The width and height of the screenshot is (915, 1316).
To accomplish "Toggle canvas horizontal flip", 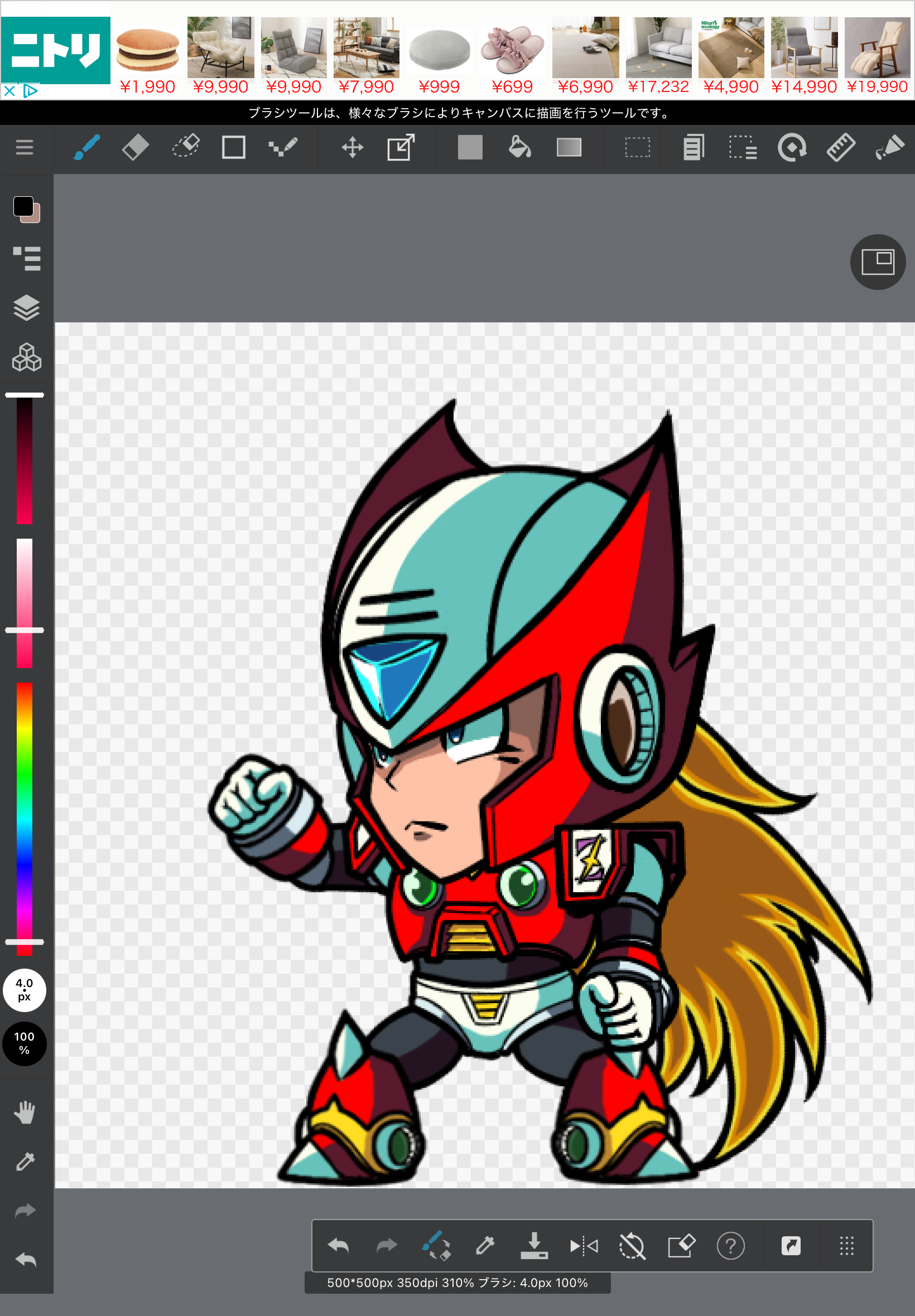I will click(584, 1246).
